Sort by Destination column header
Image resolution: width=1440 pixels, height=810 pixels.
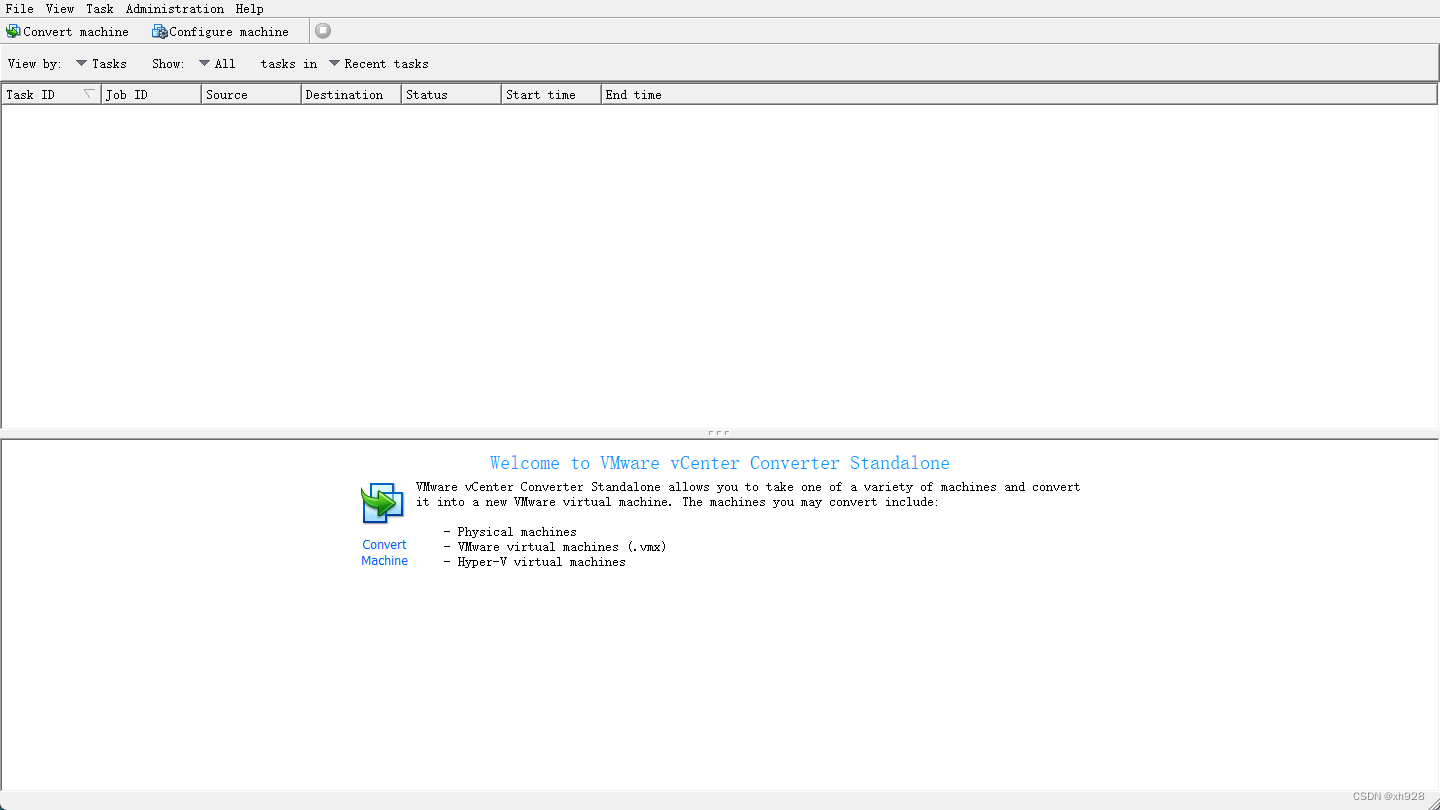[351, 94]
